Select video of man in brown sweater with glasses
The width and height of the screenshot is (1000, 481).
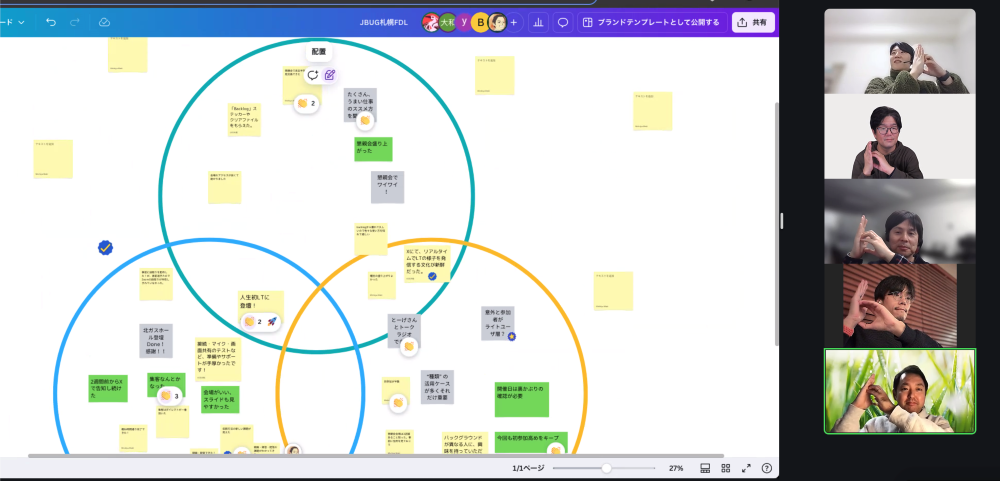point(900,137)
